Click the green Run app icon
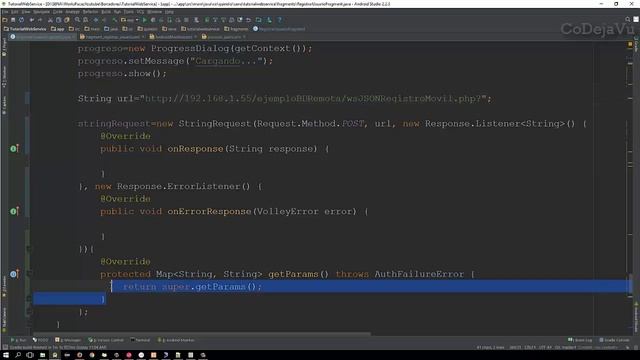This screenshot has height=360, width=640. coord(144,20)
